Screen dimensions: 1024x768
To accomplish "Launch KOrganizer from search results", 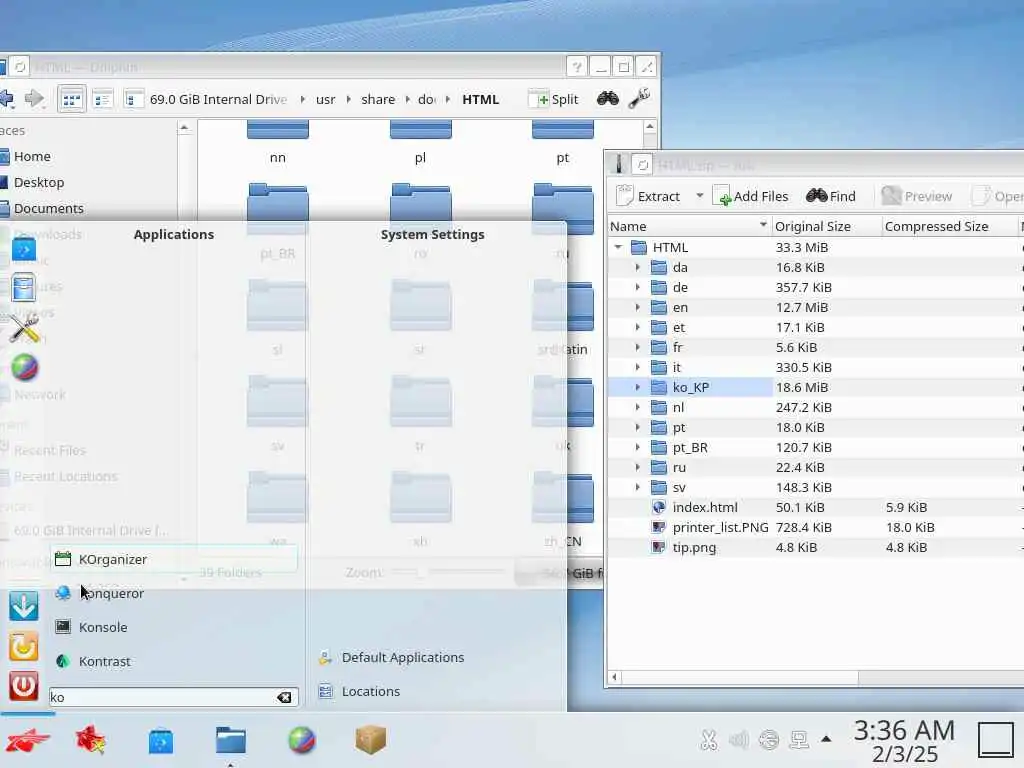I will [174, 559].
